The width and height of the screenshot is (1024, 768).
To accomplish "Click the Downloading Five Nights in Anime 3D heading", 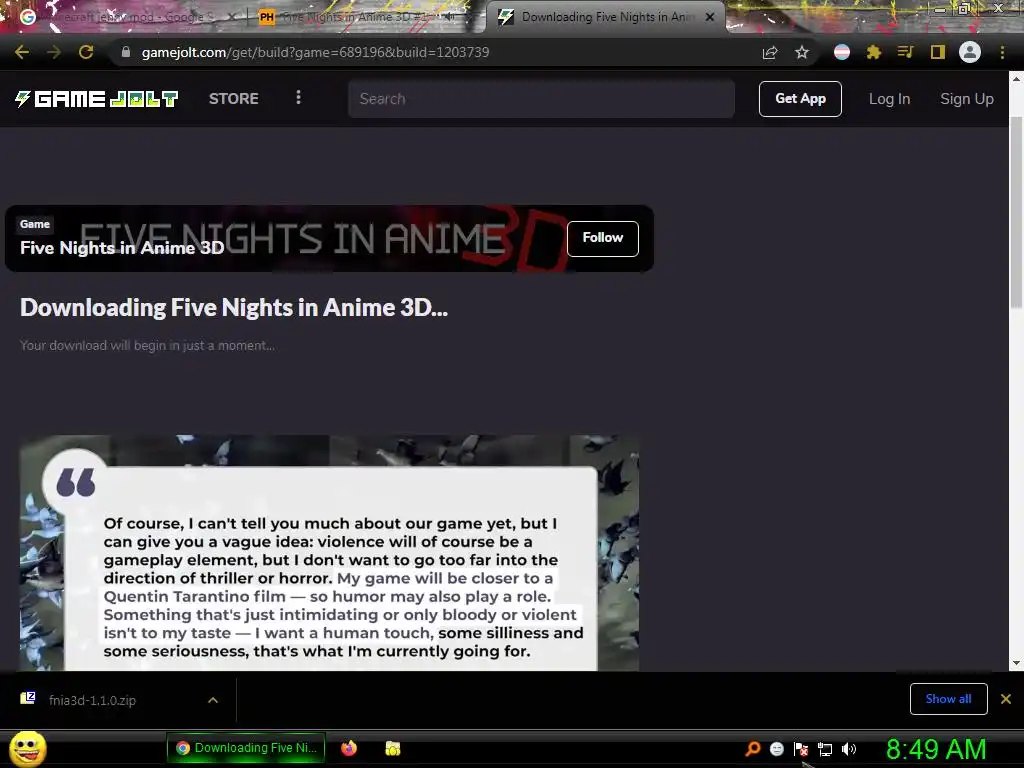I will pyautogui.click(x=234, y=308).
